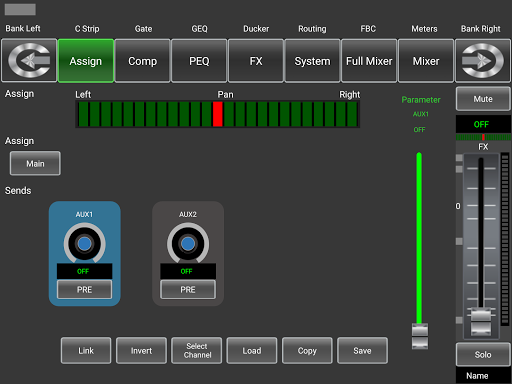Click the red pan center segment
This screenshot has width=512, height=384.
pos(218,114)
